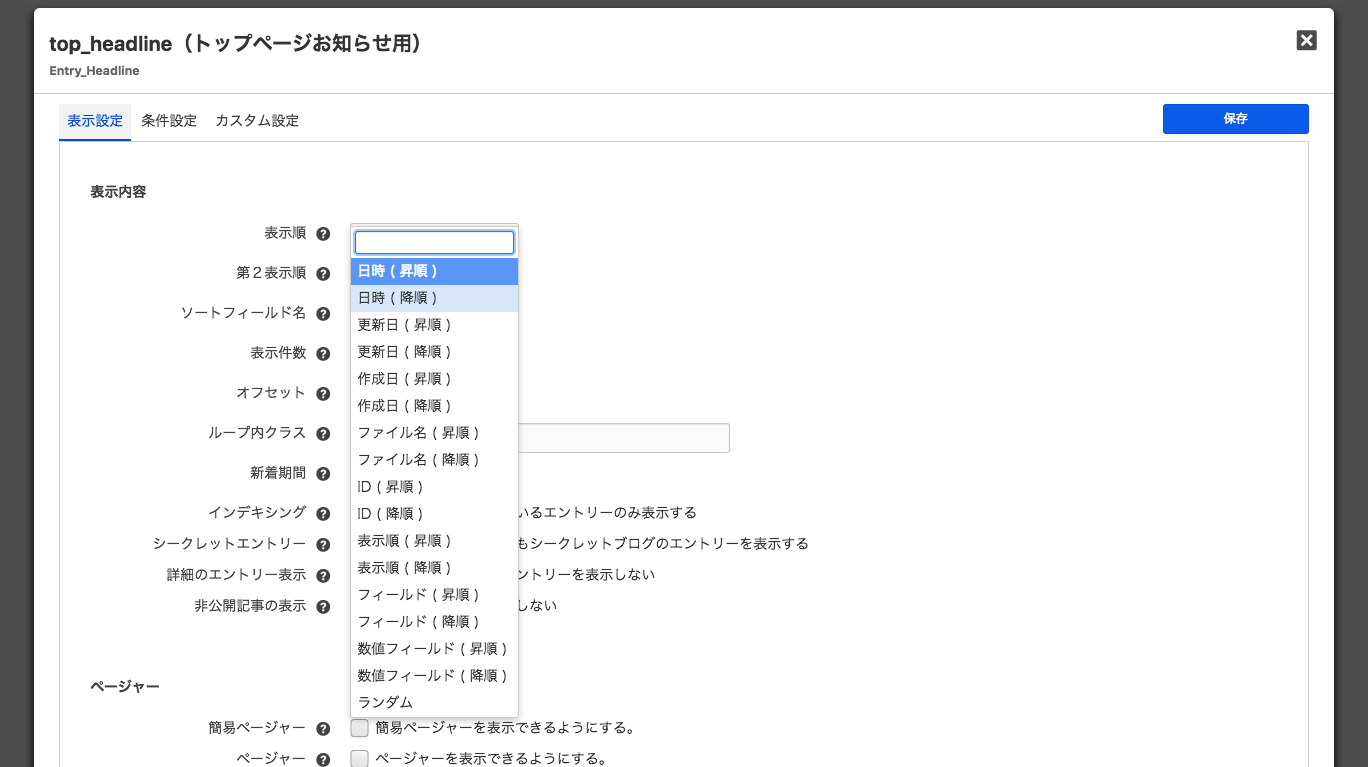Click help icon next to 表示順
This screenshot has height=767, width=1368.
coord(323,234)
